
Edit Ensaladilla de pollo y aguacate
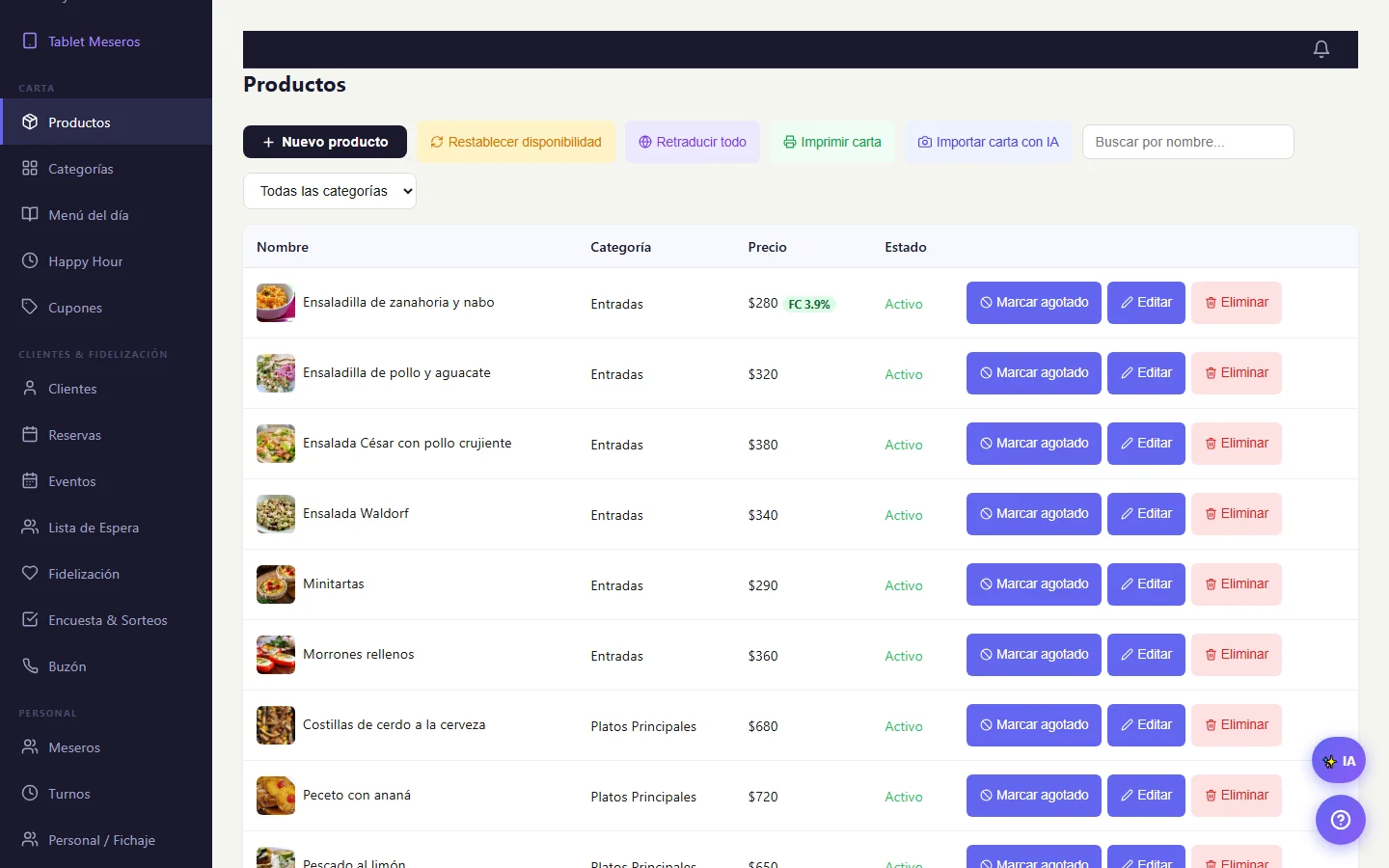[1146, 373]
